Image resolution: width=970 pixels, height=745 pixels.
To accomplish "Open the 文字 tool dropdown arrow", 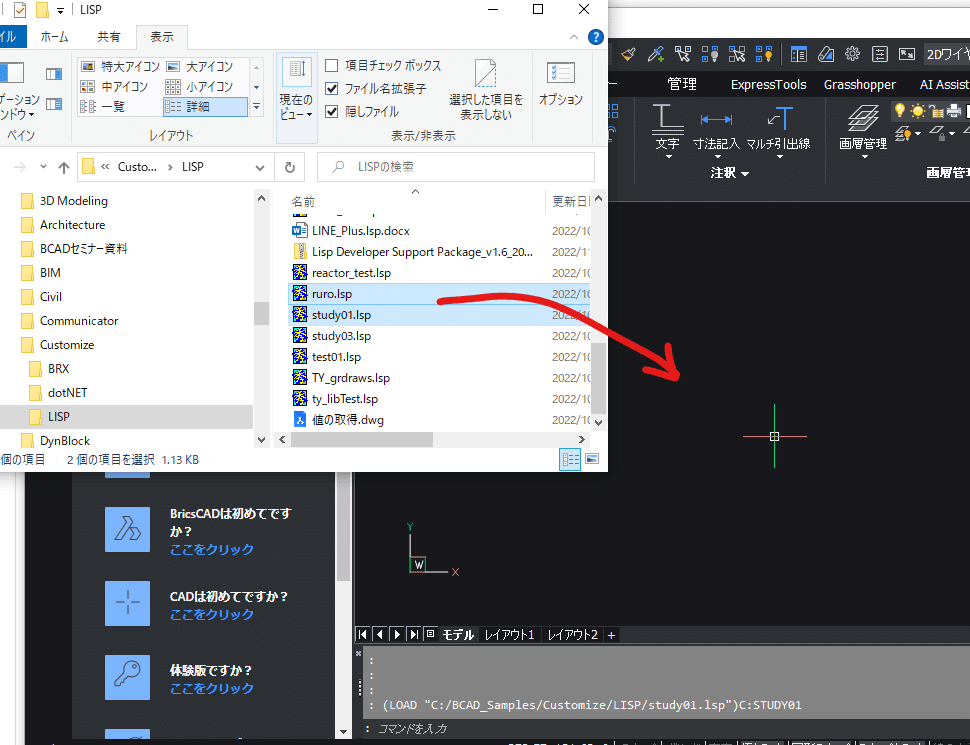I will click(x=668, y=157).
